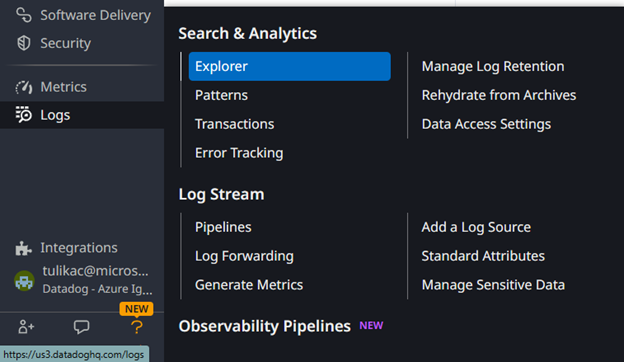
Task: Open the Patterns view
Action: [x=221, y=95]
